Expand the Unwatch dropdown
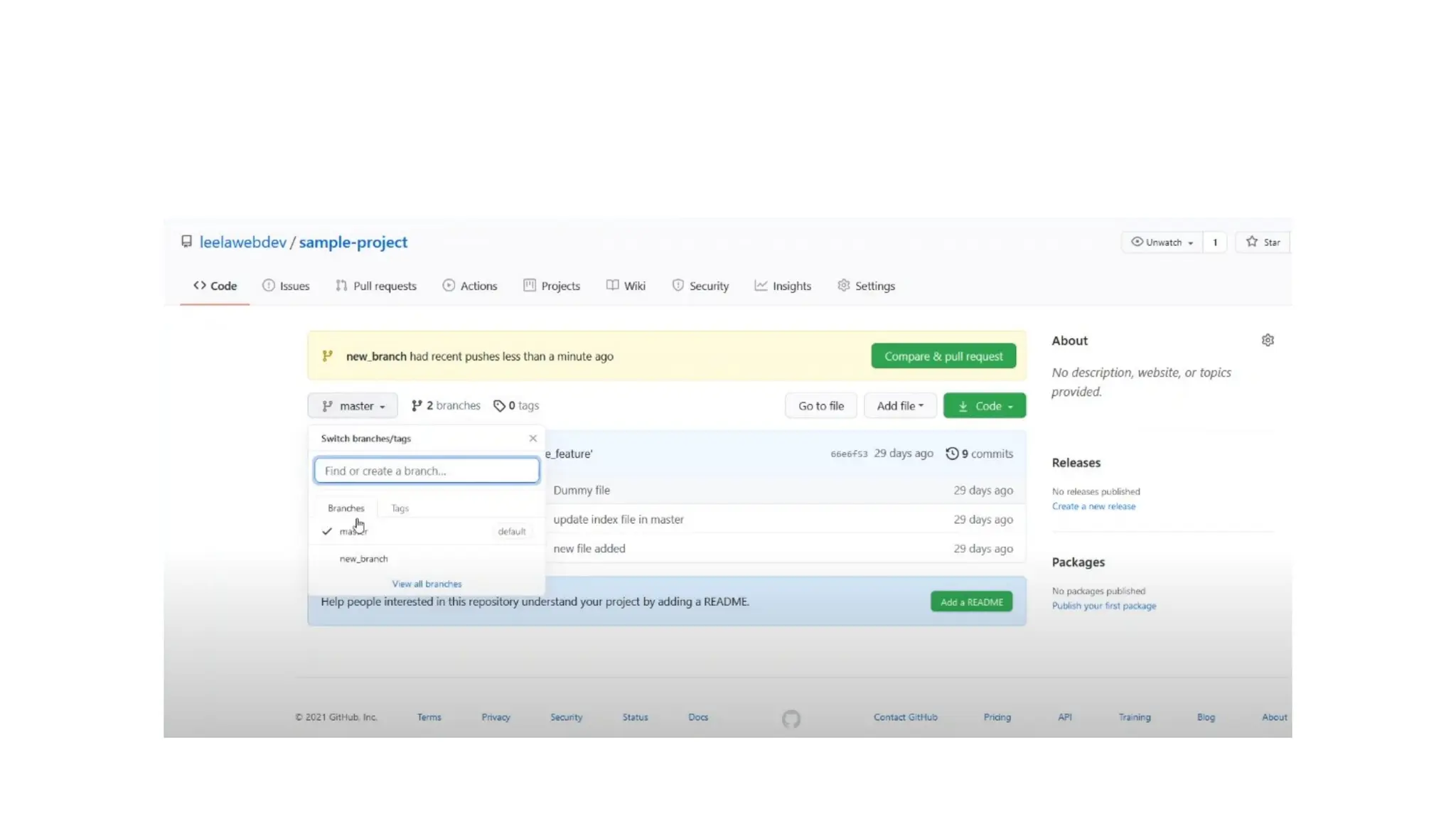Screen dimensions: 1456x819 pyautogui.click(x=1162, y=242)
